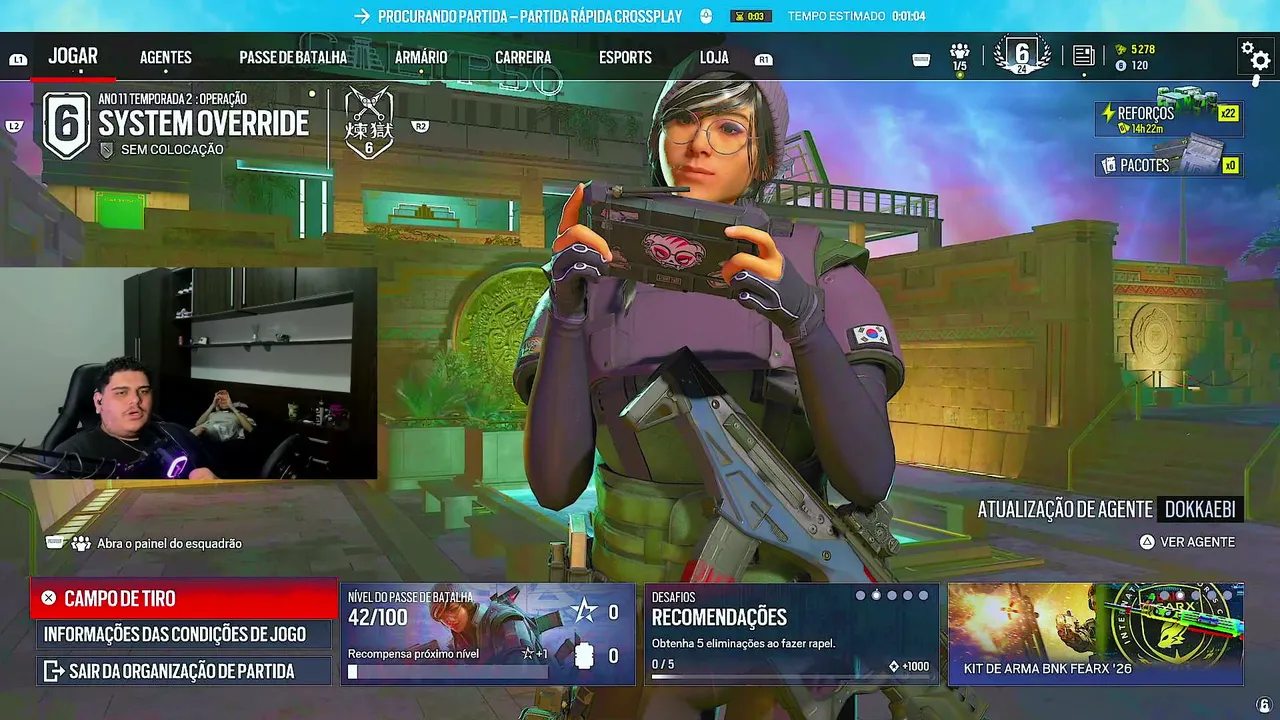Open the Esports tab
This screenshot has height=720, width=1280.
click(x=625, y=58)
